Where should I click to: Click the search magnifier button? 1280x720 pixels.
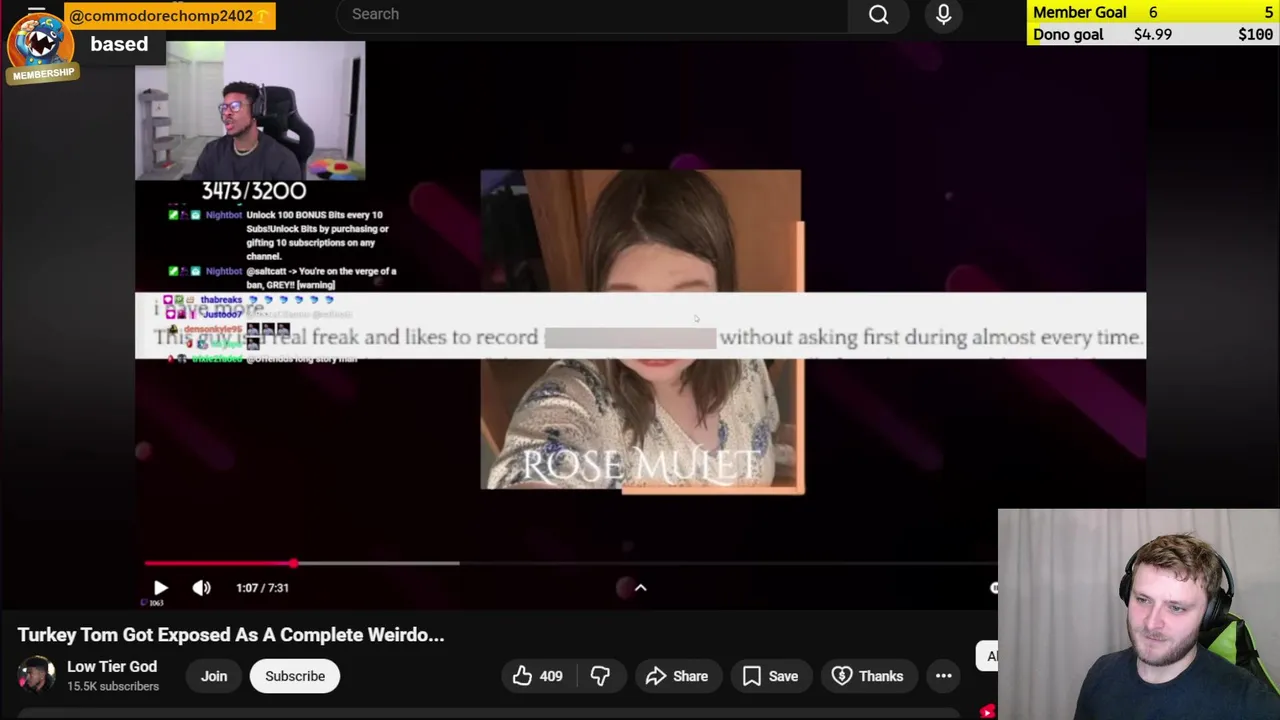(x=878, y=14)
